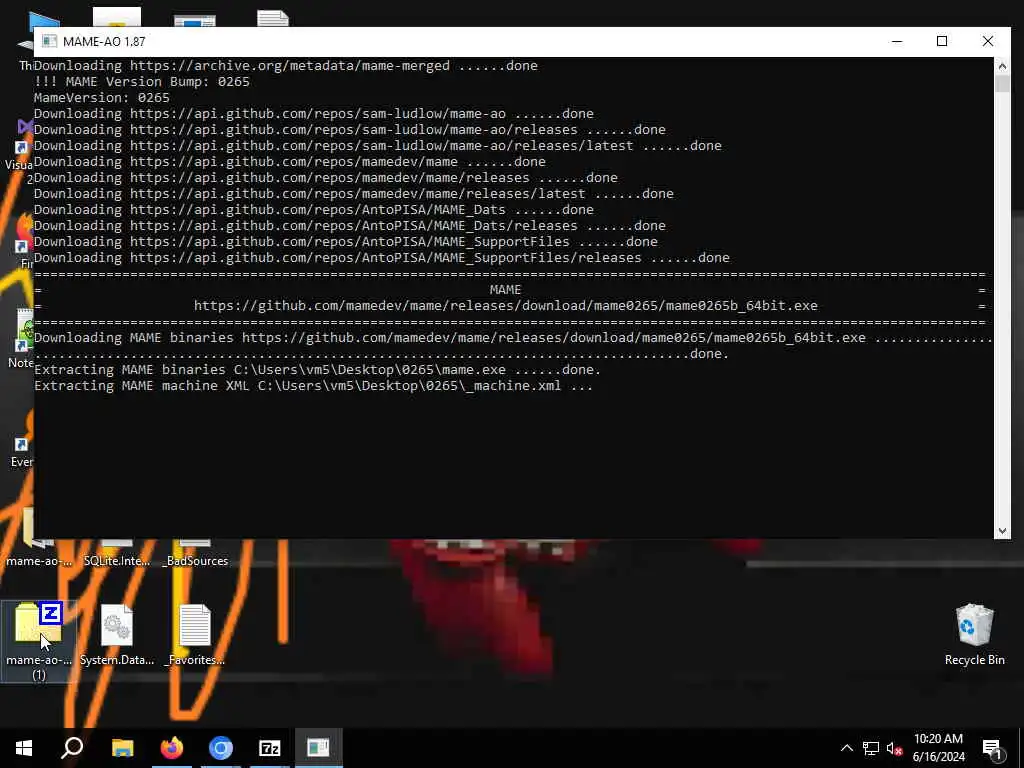Select the mame-ao (1) zip folder icon

click(x=39, y=641)
